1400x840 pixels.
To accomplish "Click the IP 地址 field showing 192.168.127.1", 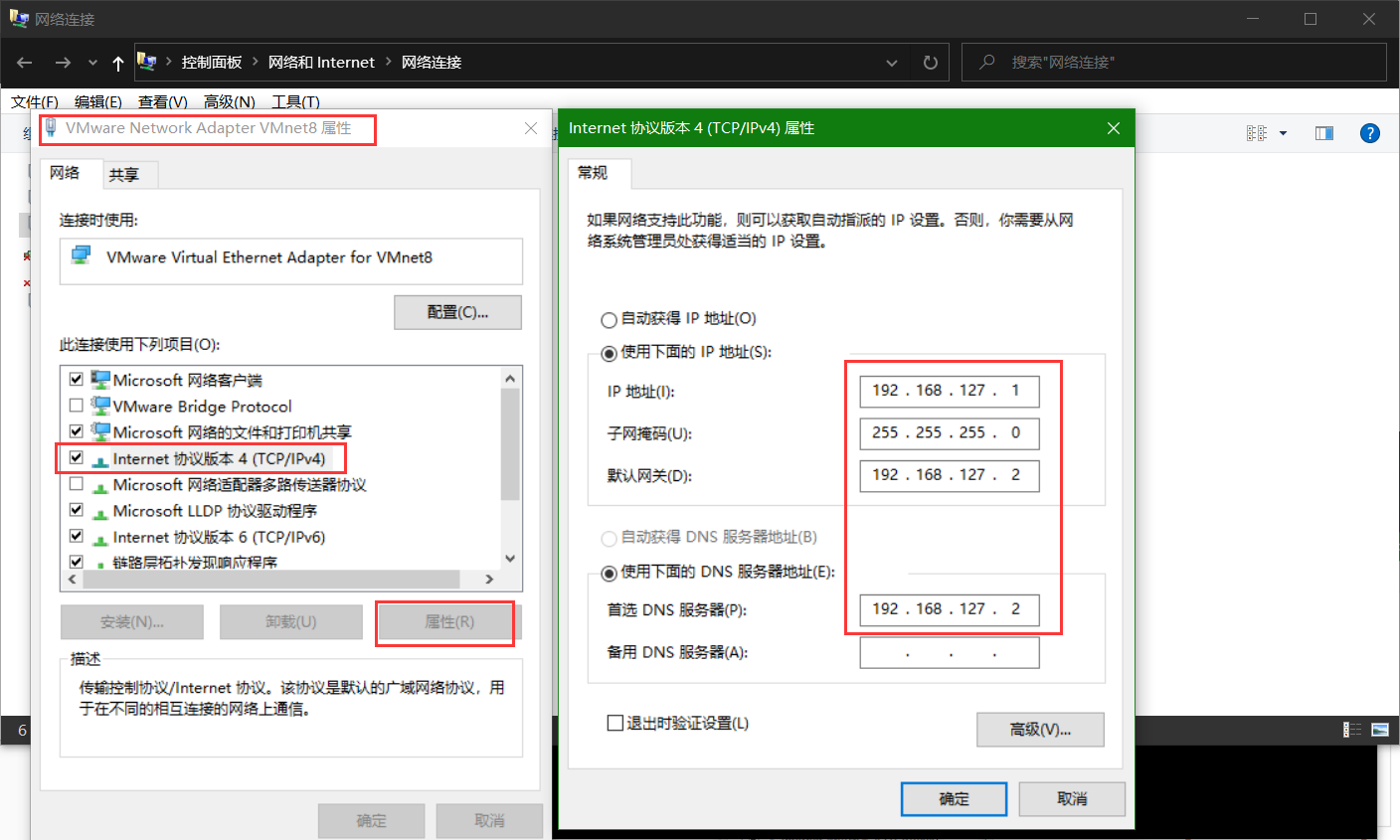I will point(950,392).
